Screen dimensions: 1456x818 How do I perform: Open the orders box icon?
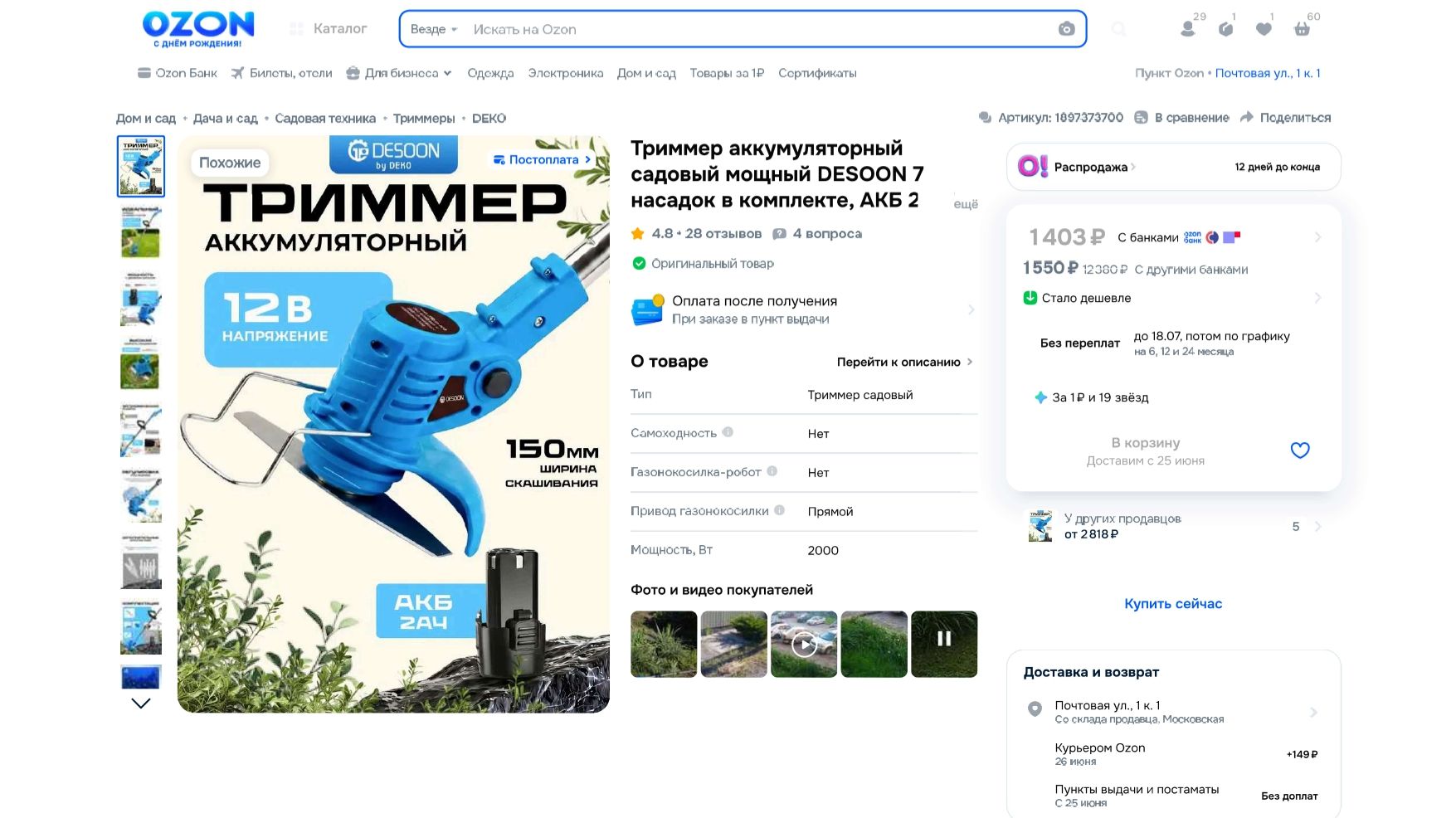coord(1226,29)
